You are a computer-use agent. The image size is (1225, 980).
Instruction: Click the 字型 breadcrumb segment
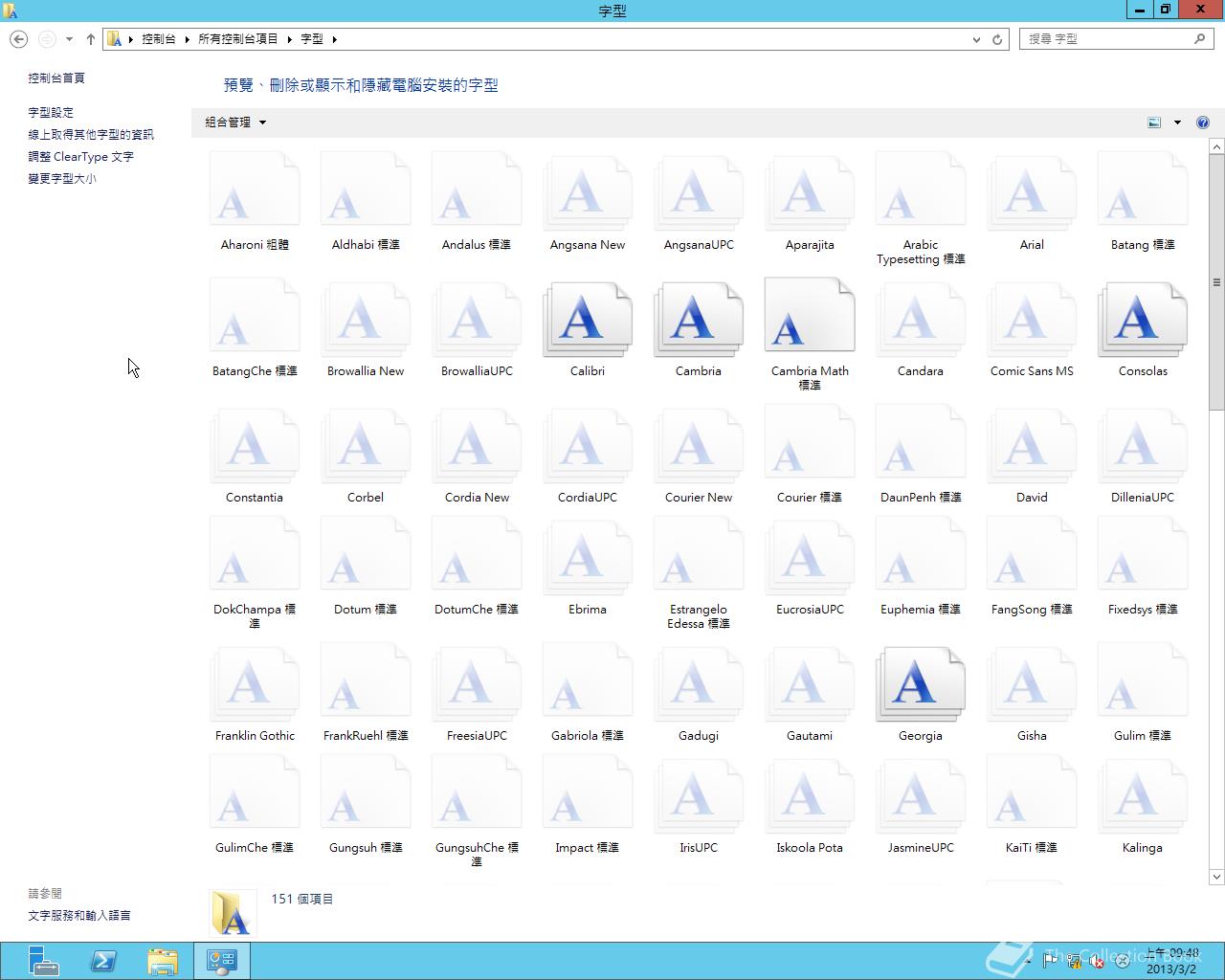[312, 39]
